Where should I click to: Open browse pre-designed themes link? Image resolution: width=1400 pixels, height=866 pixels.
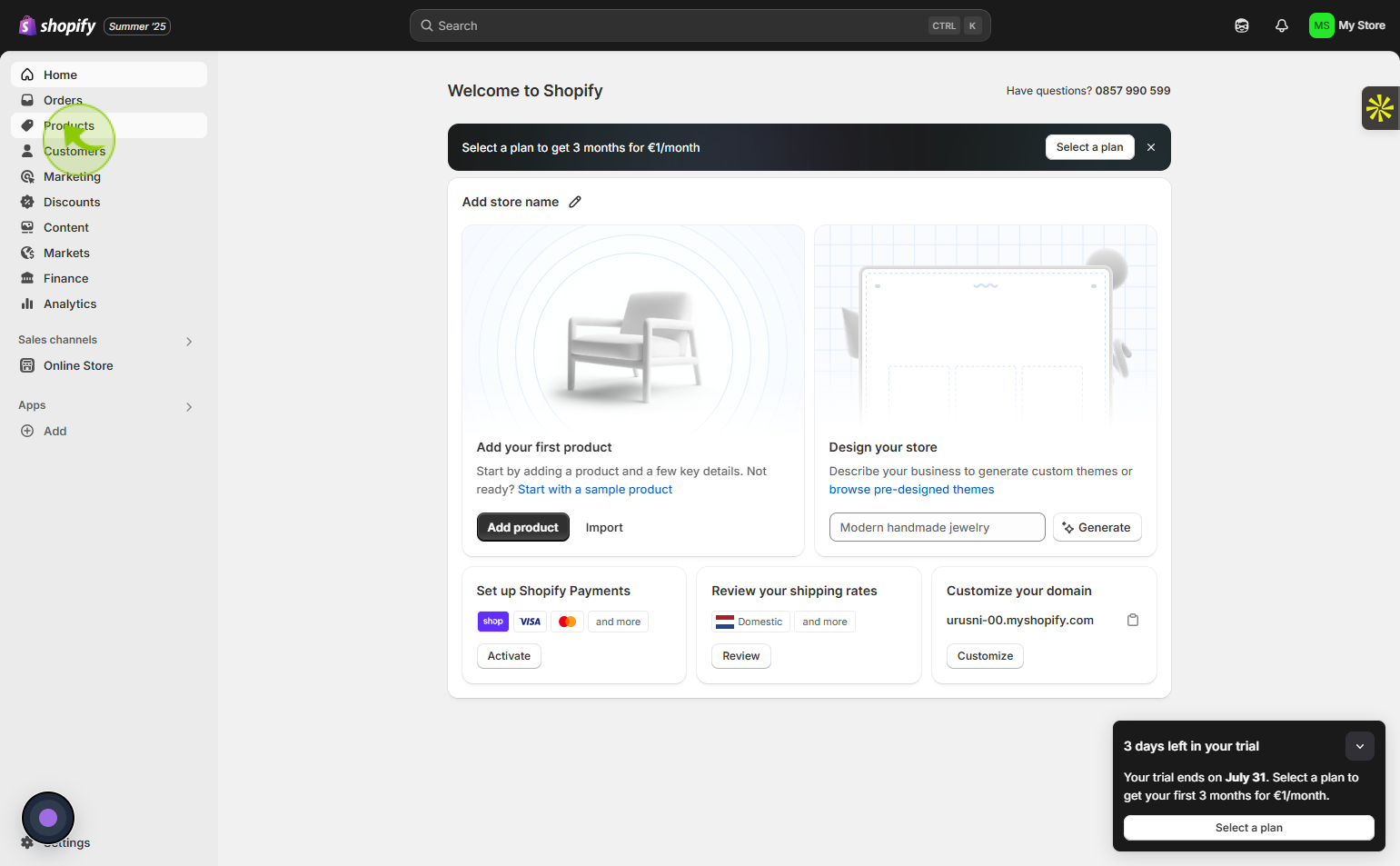911,489
